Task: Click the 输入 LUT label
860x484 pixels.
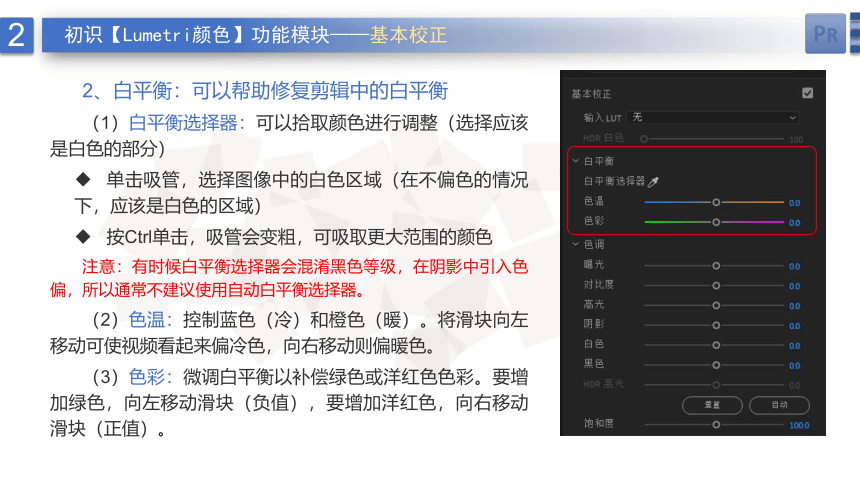Action: (x=602, y=117)
